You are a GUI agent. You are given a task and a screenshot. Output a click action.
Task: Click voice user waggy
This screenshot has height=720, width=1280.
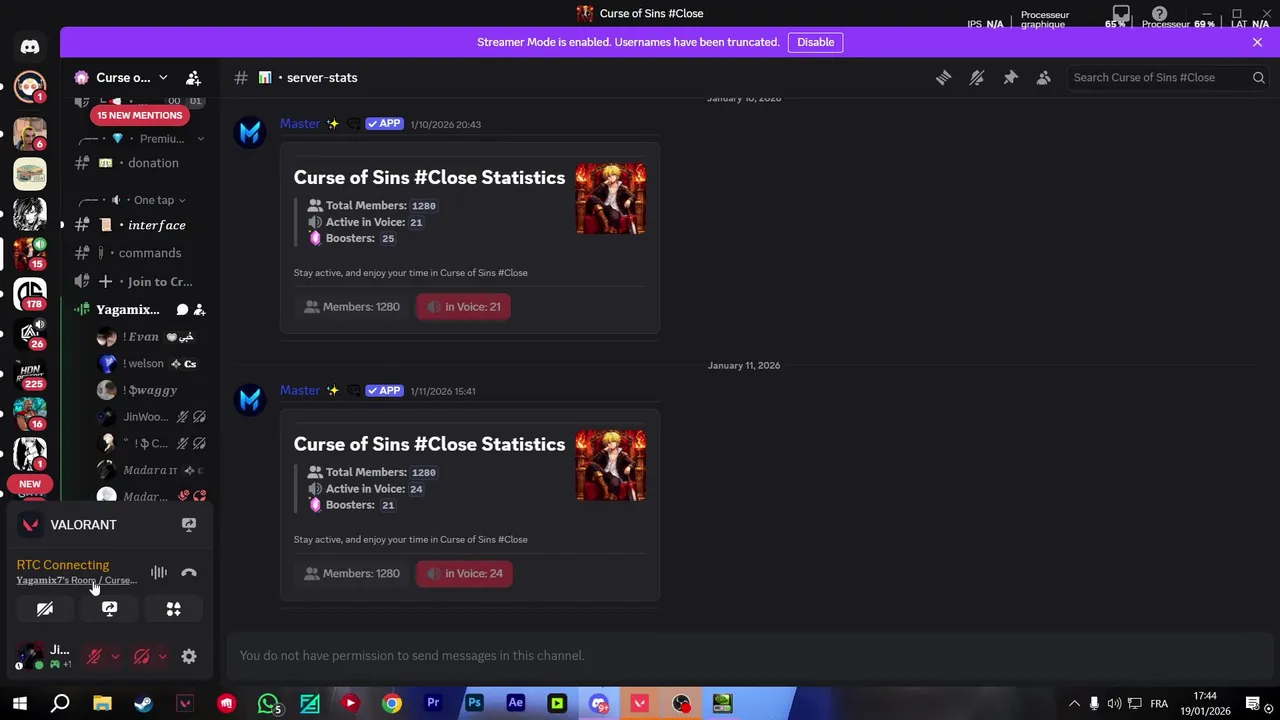150,390
